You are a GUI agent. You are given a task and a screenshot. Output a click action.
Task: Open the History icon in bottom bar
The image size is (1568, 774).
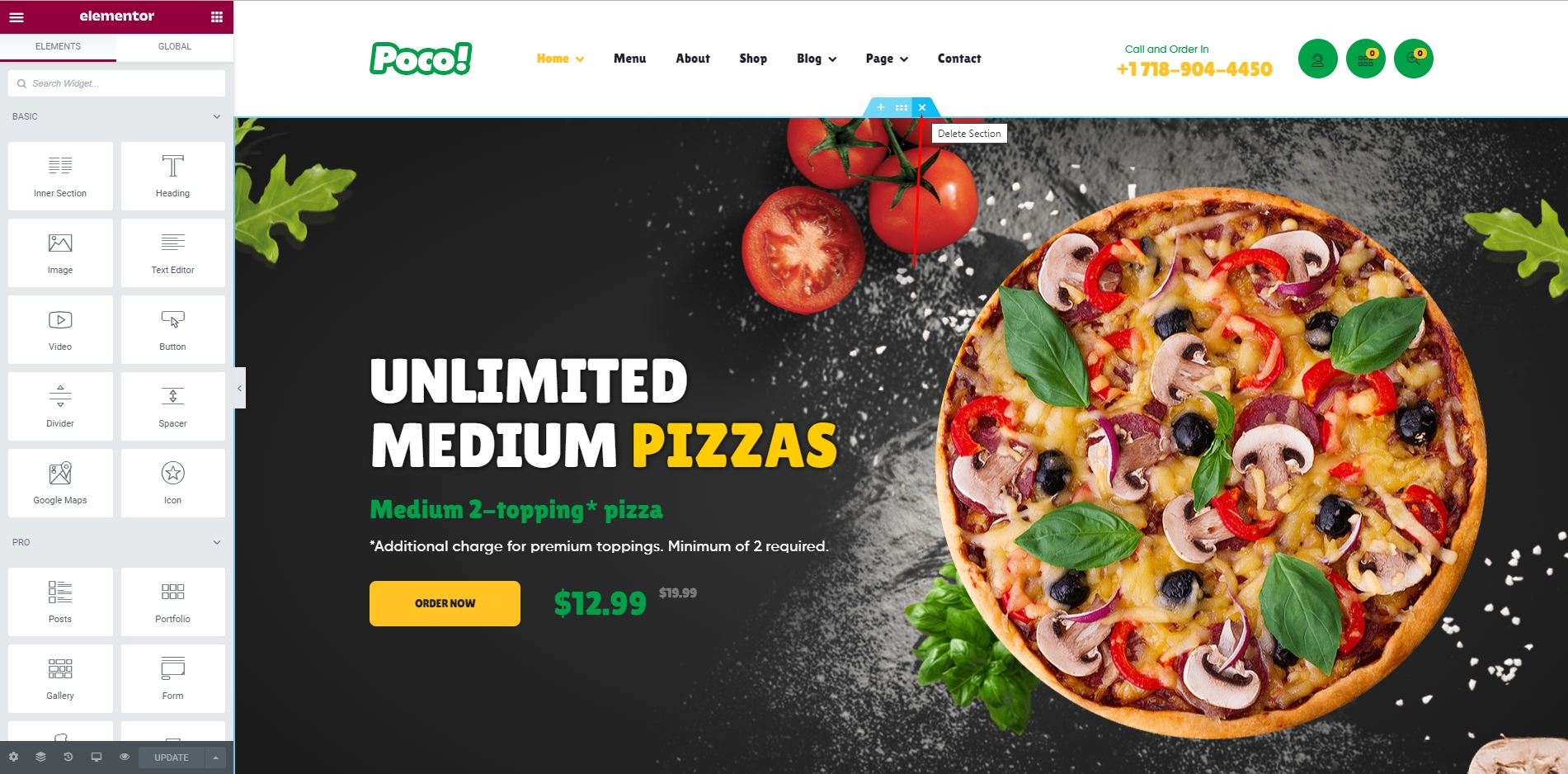[x=68, y=757]
